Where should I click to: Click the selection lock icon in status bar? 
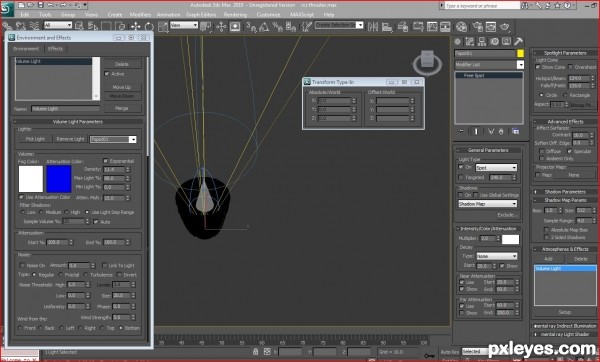(x=255, y=351)
